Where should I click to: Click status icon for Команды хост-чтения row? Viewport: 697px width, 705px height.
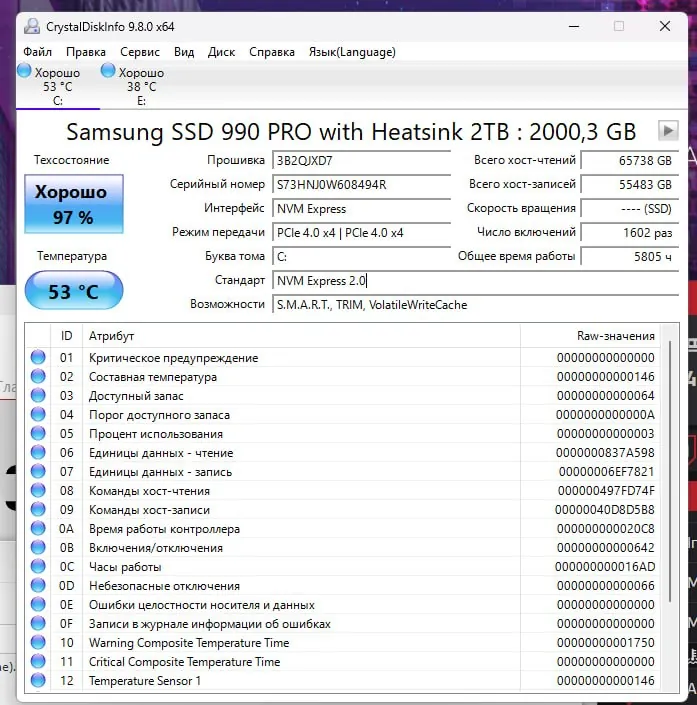coord(38,491)
